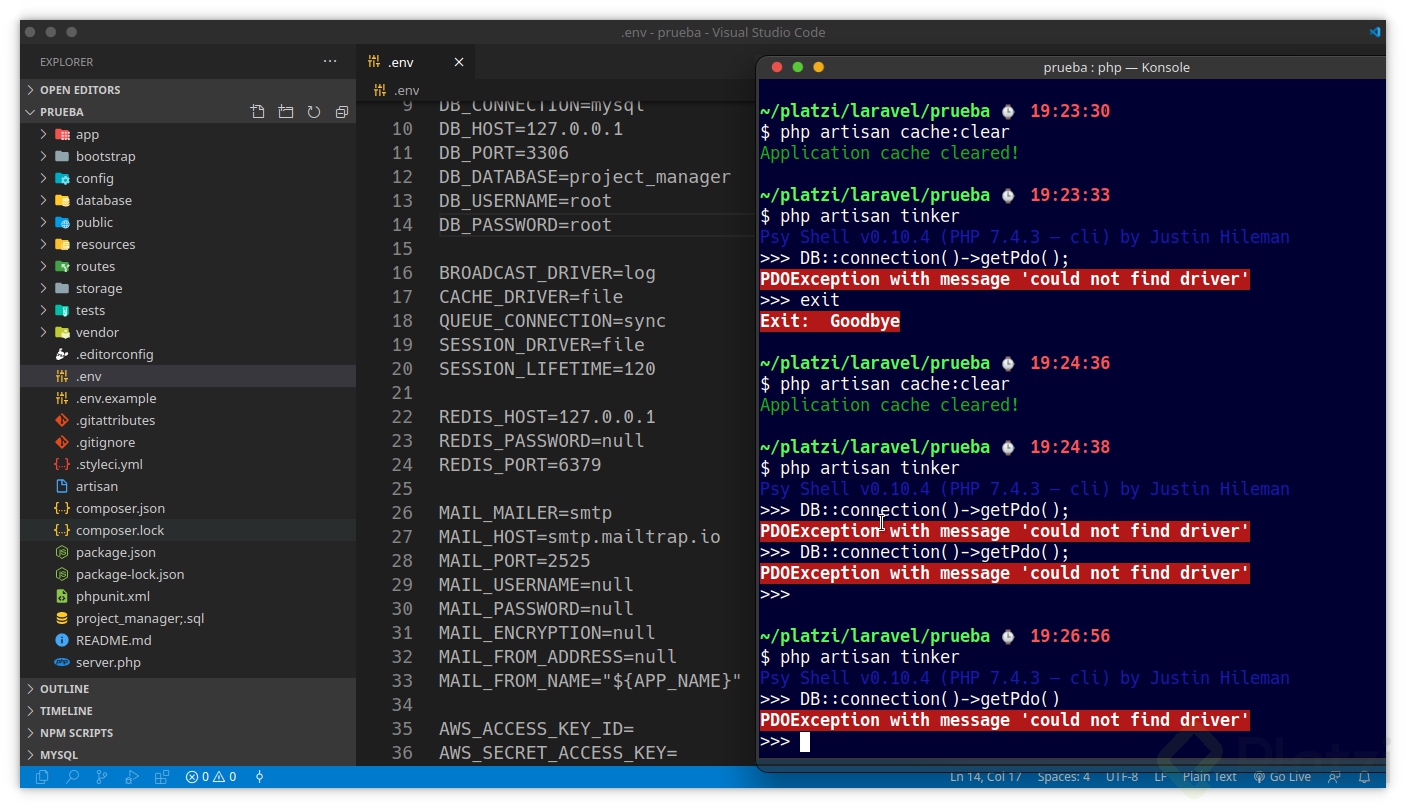Viewport: 1406px width, 808px height.
Task: Click the VS Code logo in title bar
Action: pyautogui.click(x=1375, y=32)
